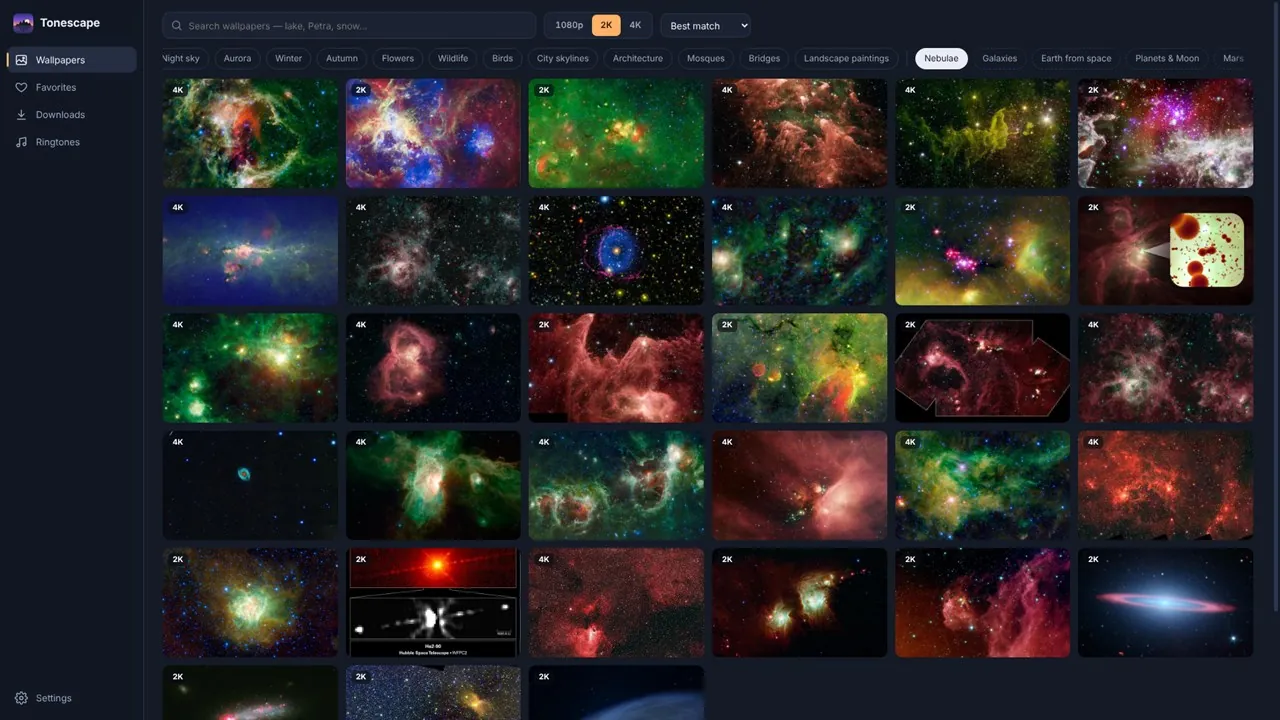Open the polygon-outlined red mosaic wallpaper
Screen dimensions: 1280x720
pyautogui.click(x=982, y=368)
